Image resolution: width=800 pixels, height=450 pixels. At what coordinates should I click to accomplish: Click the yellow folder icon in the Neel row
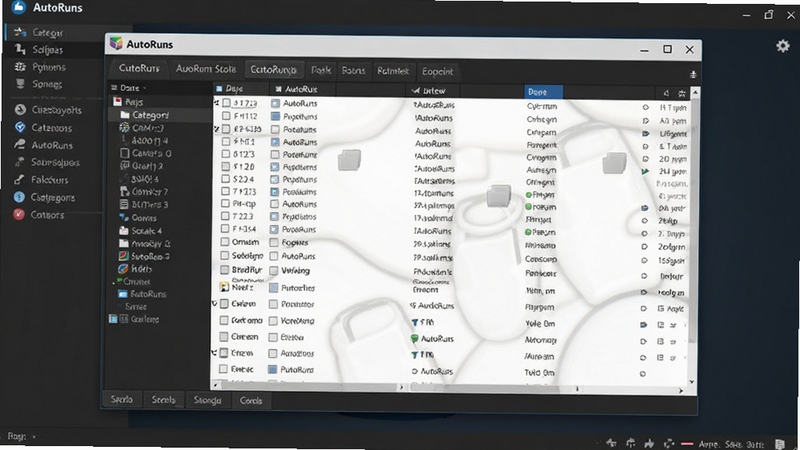pos(224,287)
